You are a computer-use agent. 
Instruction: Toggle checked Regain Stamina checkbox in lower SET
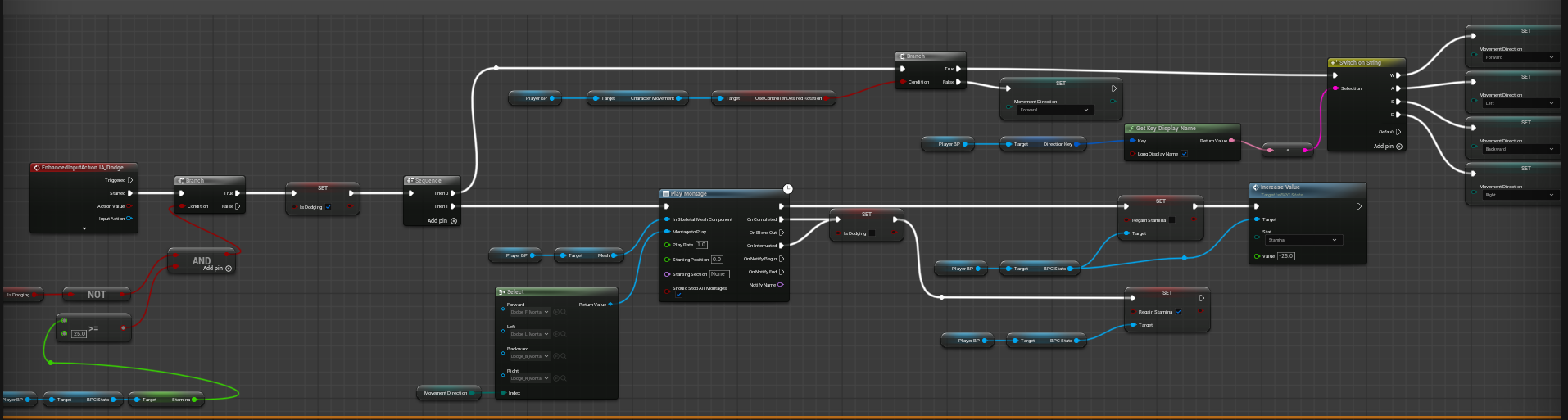click(x=1178, y=312)
